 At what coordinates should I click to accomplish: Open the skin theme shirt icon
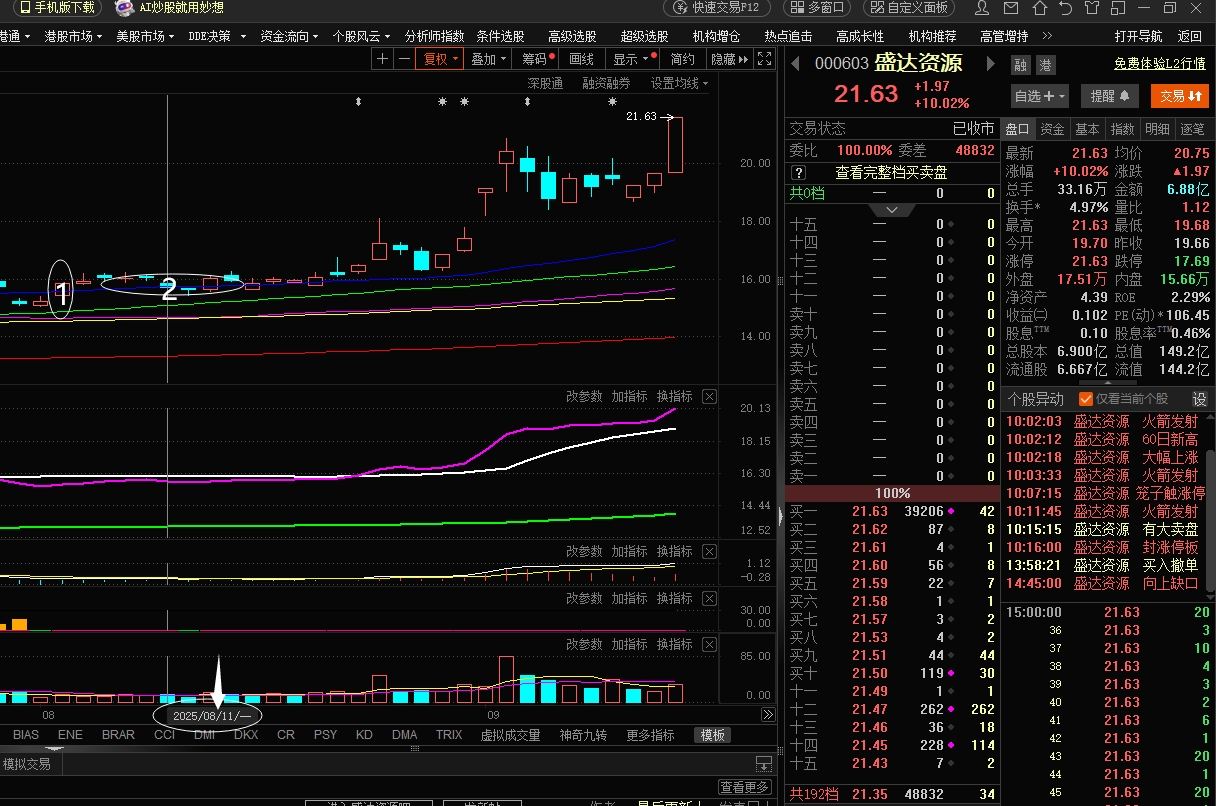pos(1092,8)
